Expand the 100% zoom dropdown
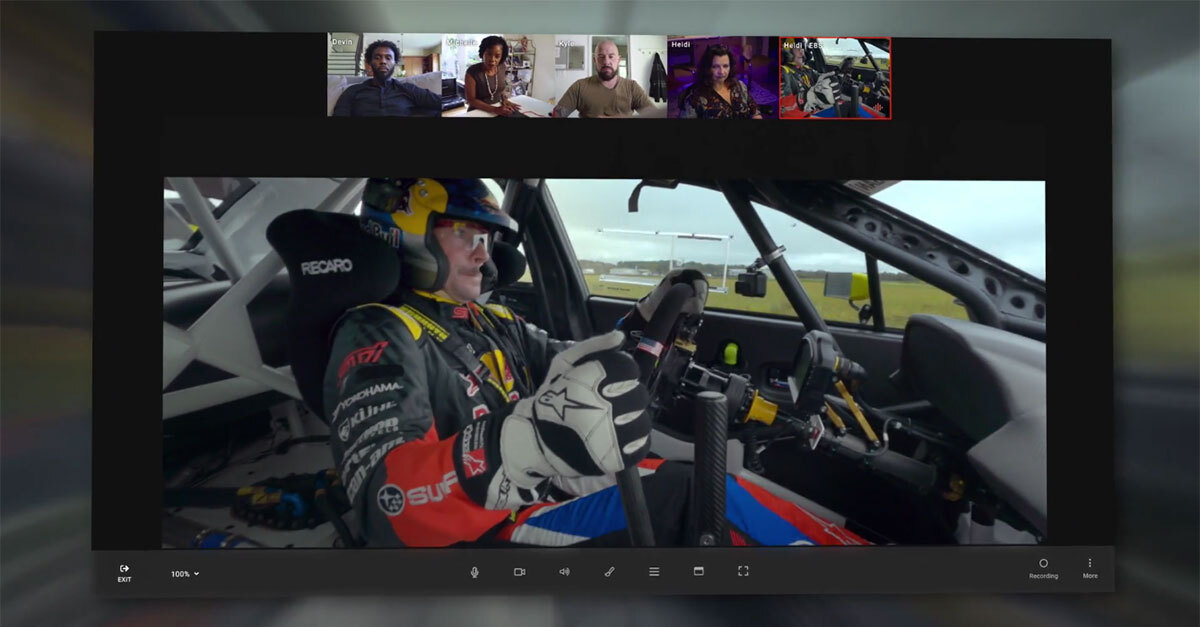This screenshot has width=1200, height=627. [185, 574]
